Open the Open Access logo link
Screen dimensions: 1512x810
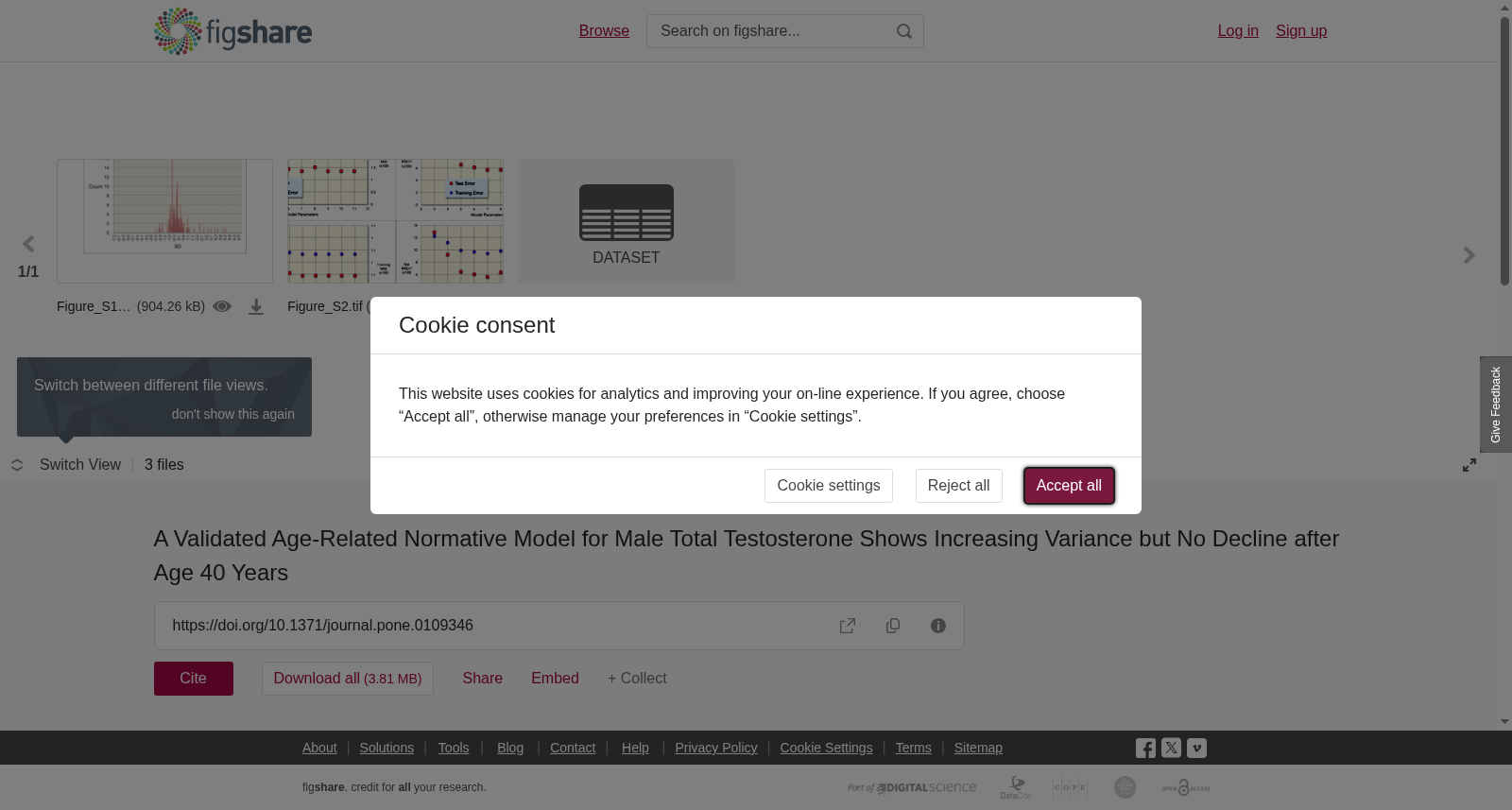tap(1186, 787)
